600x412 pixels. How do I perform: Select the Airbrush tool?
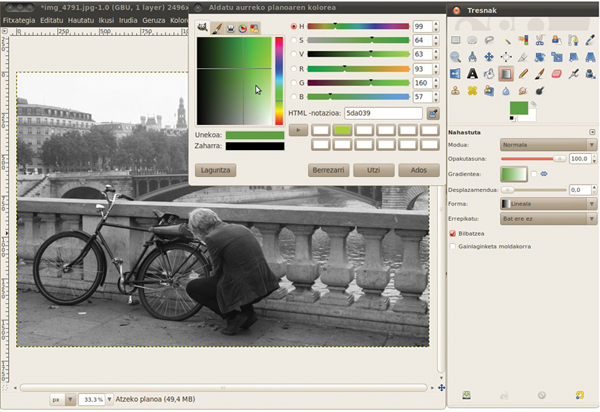click(574, 74)
